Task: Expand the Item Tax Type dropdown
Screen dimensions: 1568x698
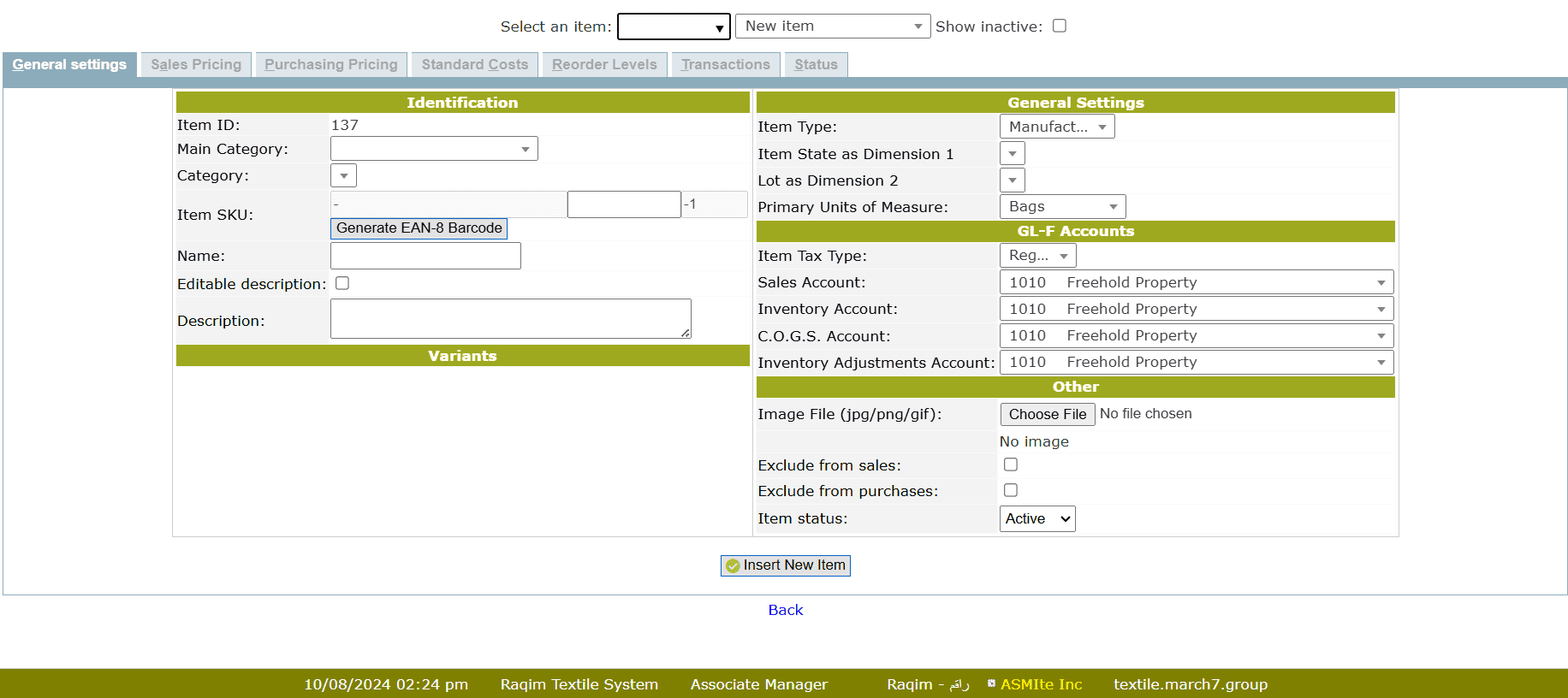Action: (1037, 256)
